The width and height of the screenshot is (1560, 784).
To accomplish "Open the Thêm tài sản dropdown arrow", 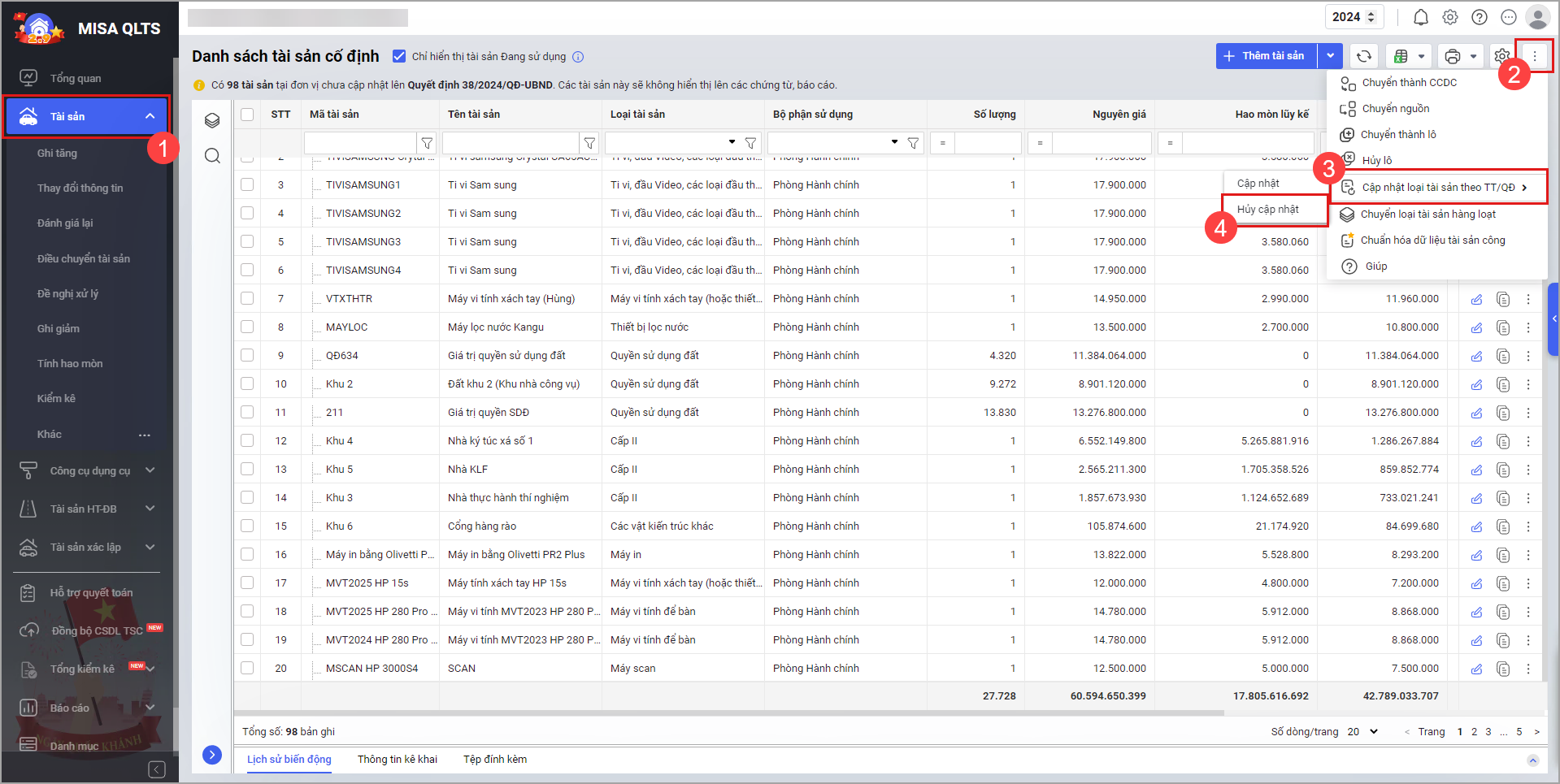I will pyautogui.click(x=1330, y=56).
